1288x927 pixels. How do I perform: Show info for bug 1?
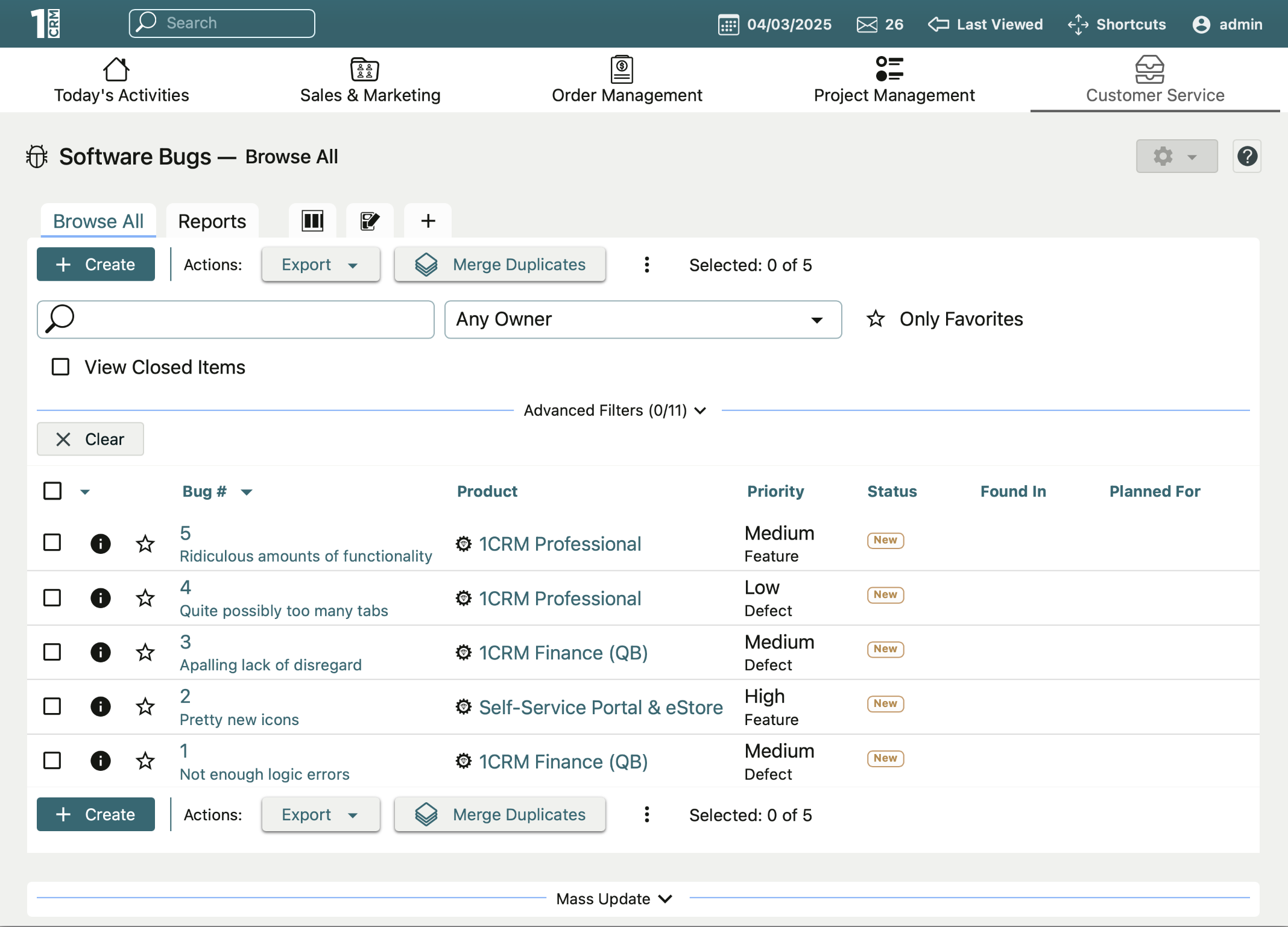(x=101, y=761)
